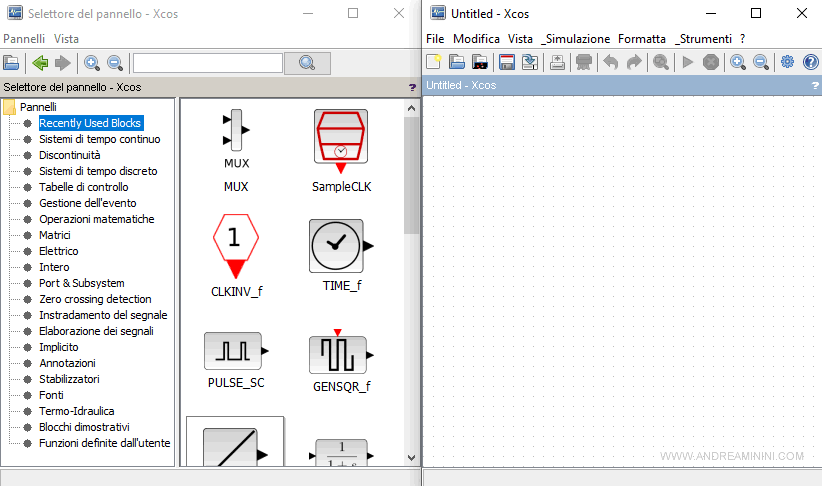Open file in Scilab directory icon
Screen dimensions: 822x486
[480, 62]
